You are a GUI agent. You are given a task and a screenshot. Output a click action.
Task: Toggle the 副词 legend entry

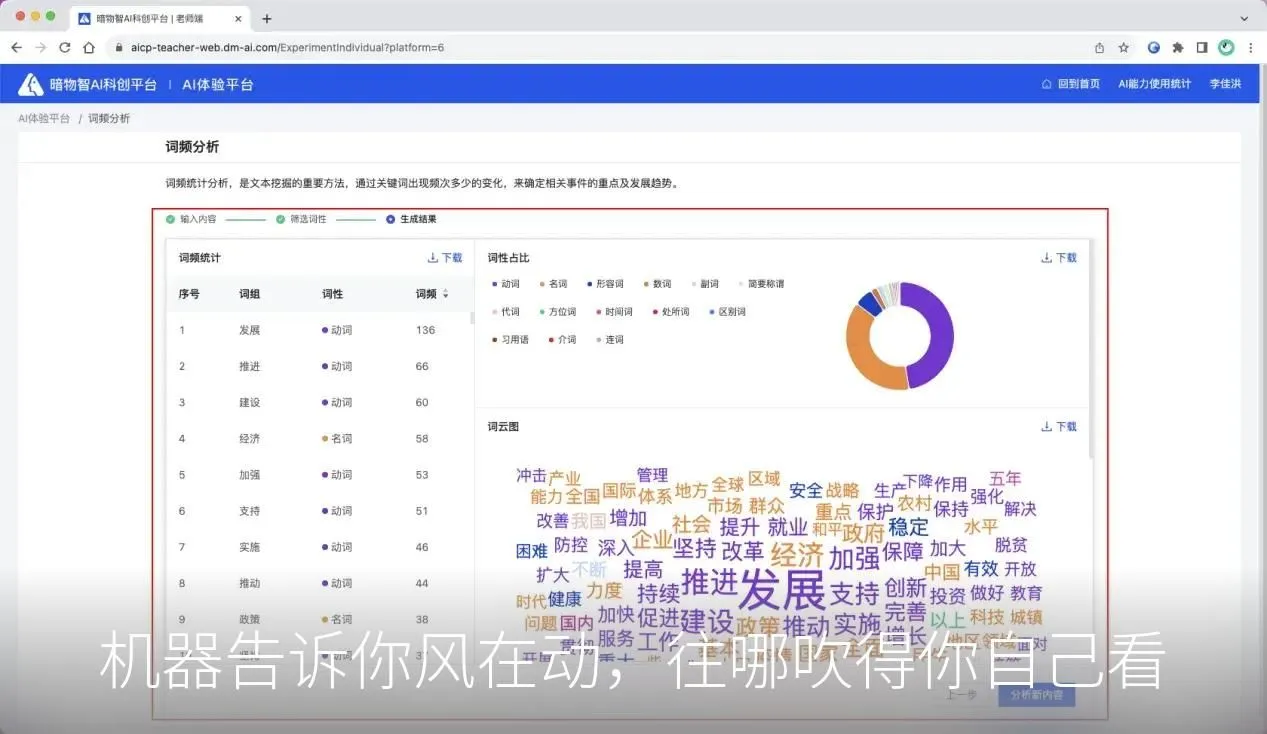click(705, 284)
